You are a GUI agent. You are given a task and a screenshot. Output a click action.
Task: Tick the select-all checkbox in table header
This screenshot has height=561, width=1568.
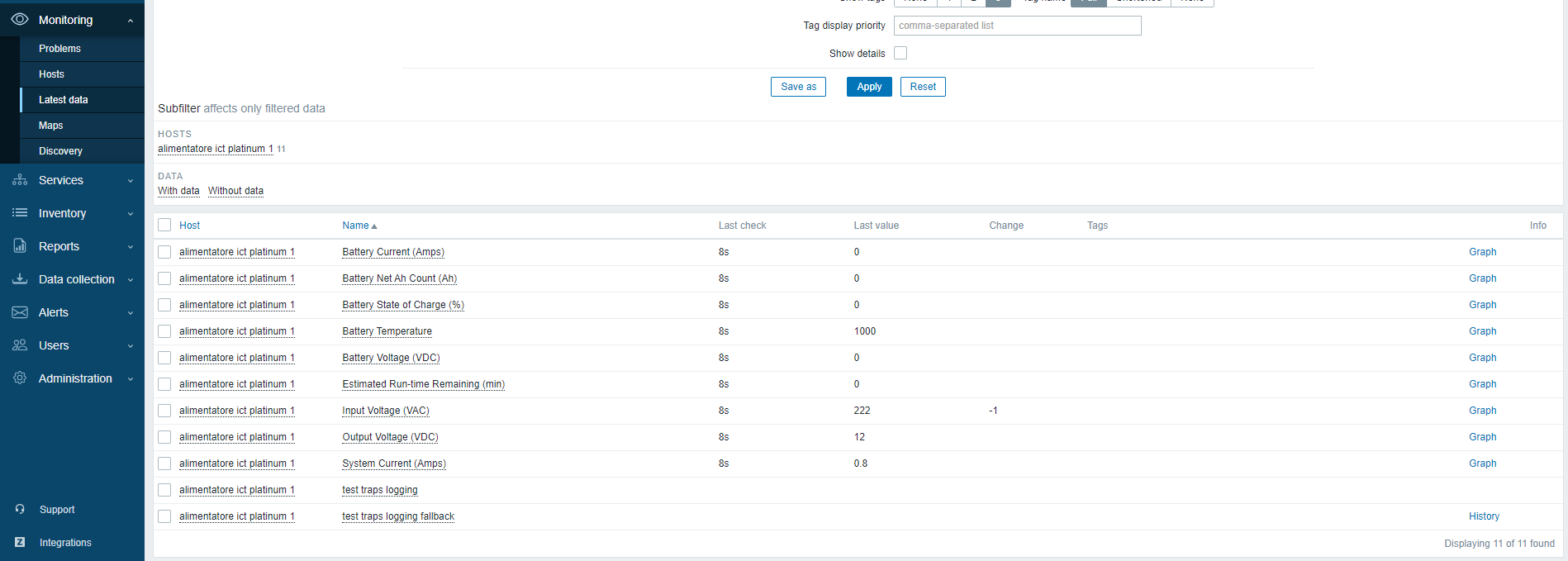tap(164, 225)
